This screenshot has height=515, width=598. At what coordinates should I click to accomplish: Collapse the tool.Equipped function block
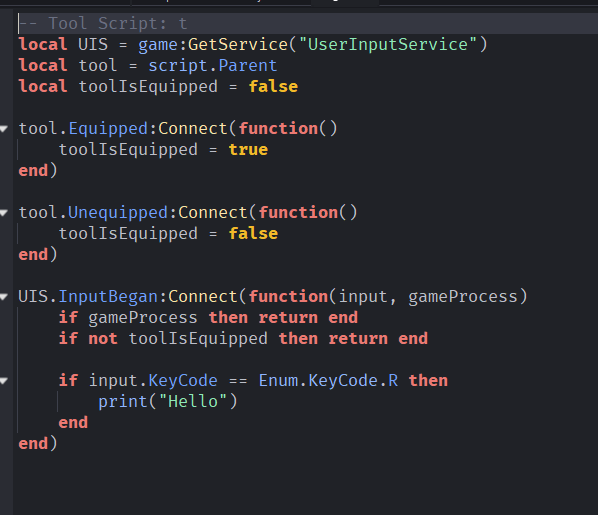click(x=4, y=129)
